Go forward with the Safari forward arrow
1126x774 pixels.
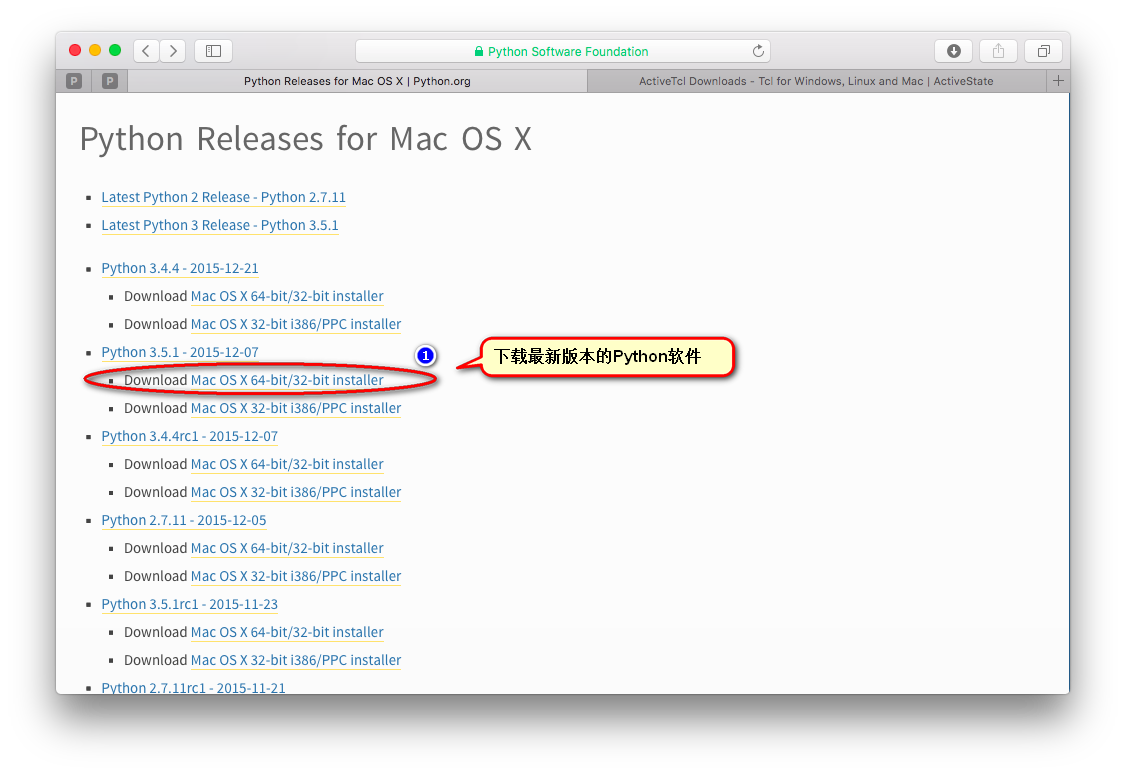[x=173, y=51]
